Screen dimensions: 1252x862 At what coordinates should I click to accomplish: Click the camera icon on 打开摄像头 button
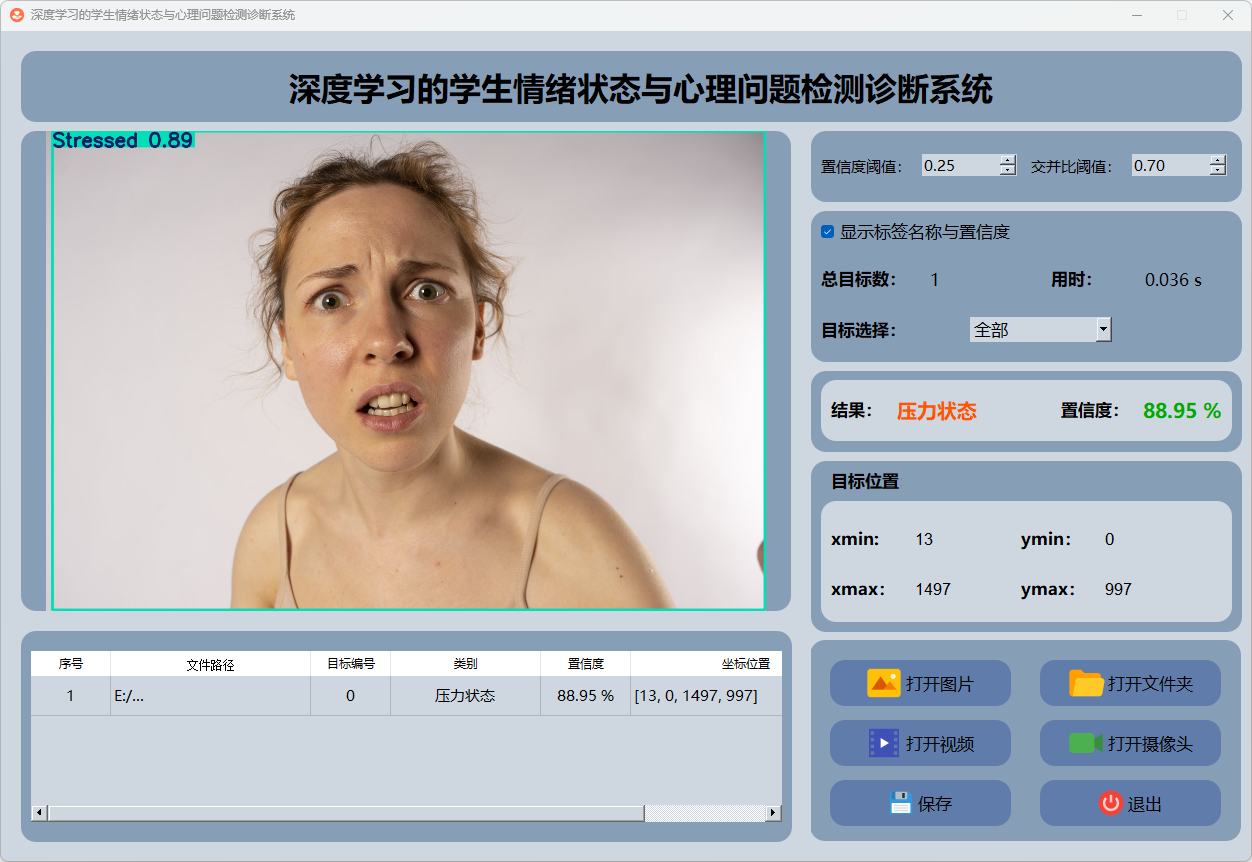[1086, 744]
